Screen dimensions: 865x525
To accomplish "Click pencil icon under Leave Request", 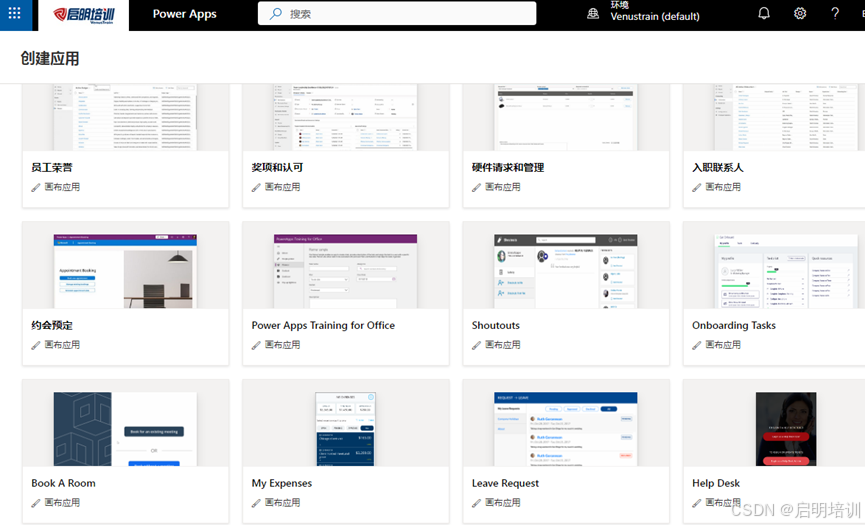I will click(477, 503).
